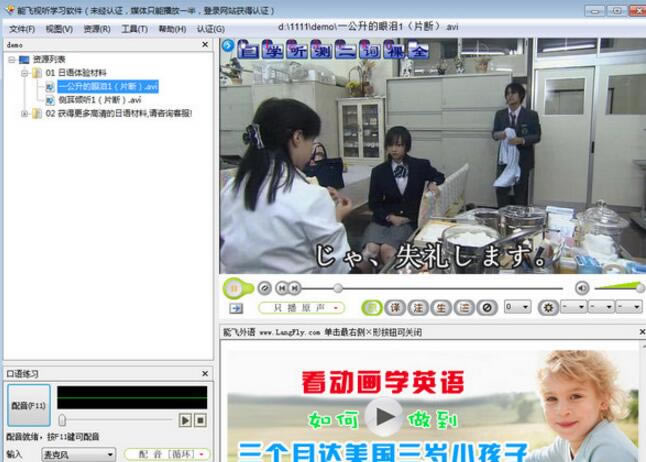This screenshot has height=462, width=646.
Task: Open the first dash dropdown after gear
Action: 573,307
